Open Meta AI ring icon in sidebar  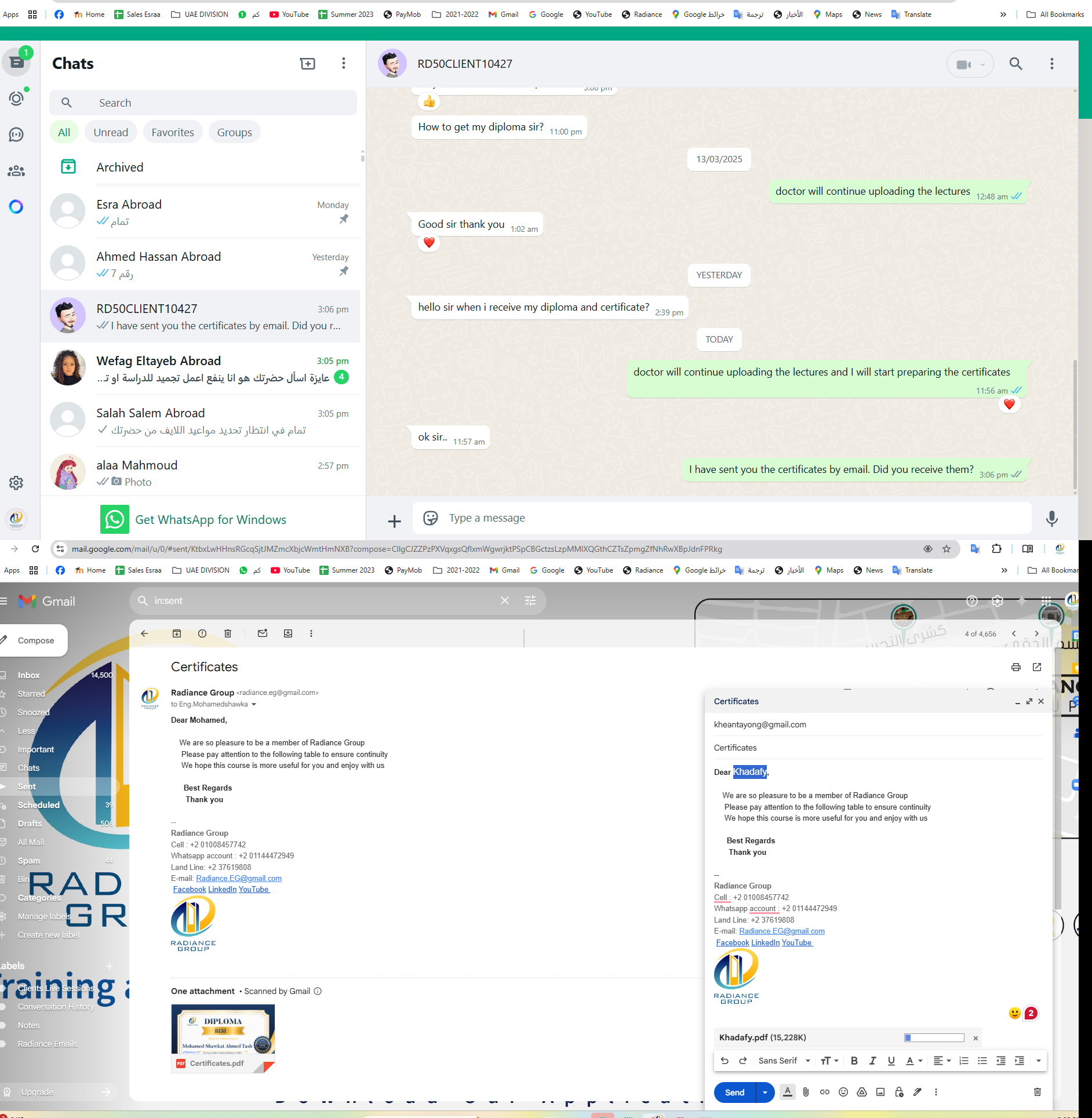click(16, 206)
